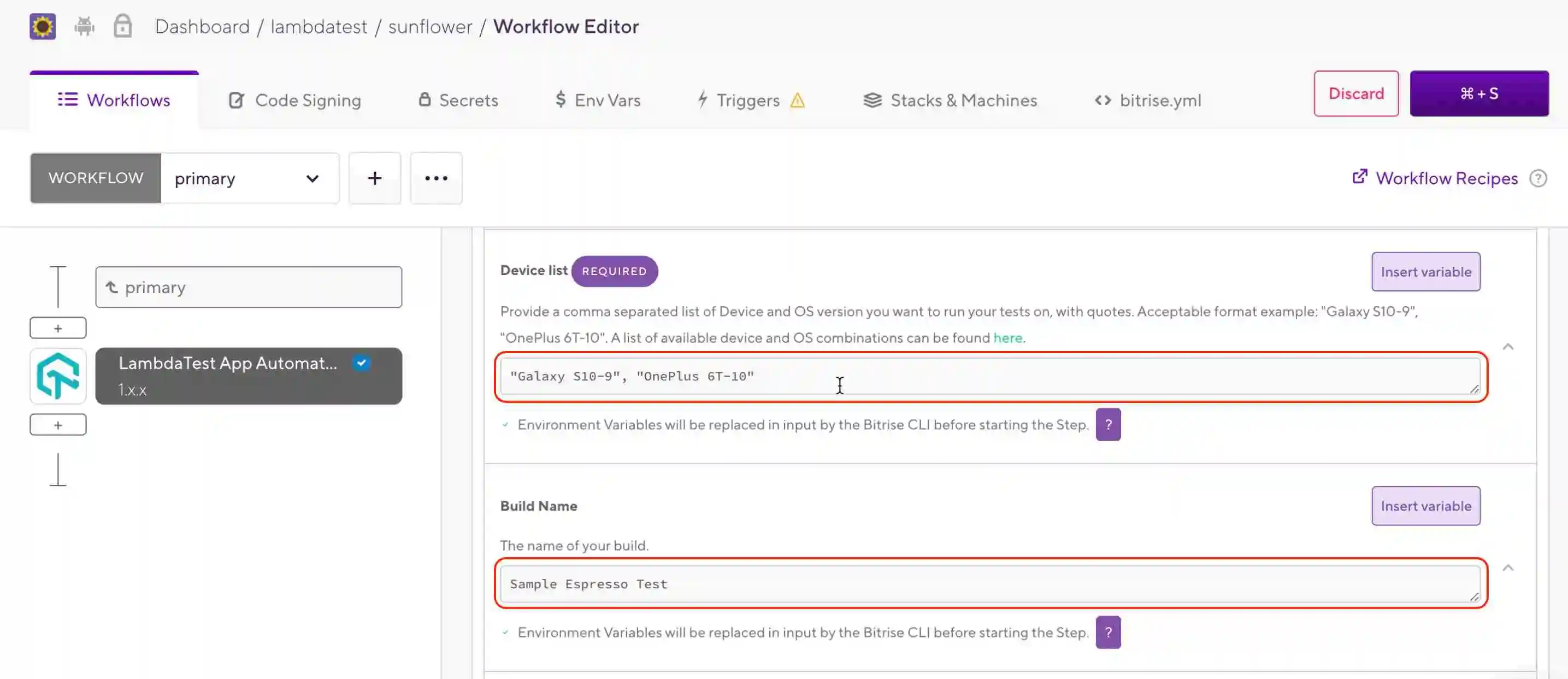The image size is (1568, 679).
Task: Click the Triggers warning triangle icon
Action: click(x=798, y=101)
